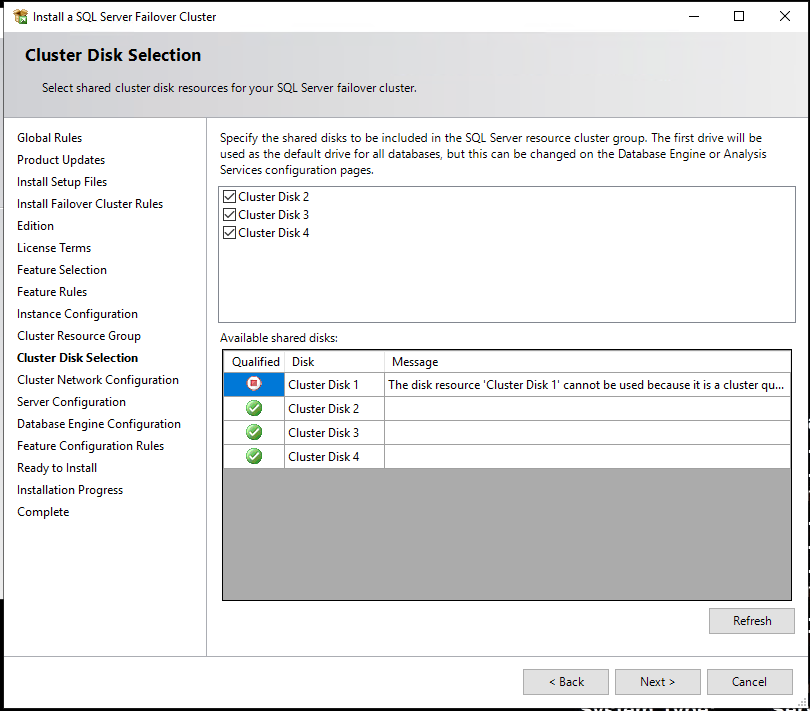Select the Ready to Install step
The image size is (810, 711).
57,468
